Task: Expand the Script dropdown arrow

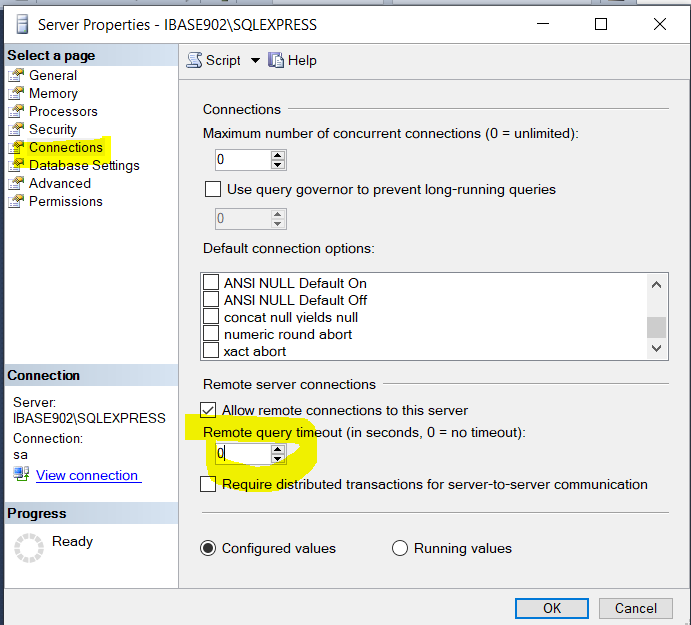Action: [x=255, y=61]
